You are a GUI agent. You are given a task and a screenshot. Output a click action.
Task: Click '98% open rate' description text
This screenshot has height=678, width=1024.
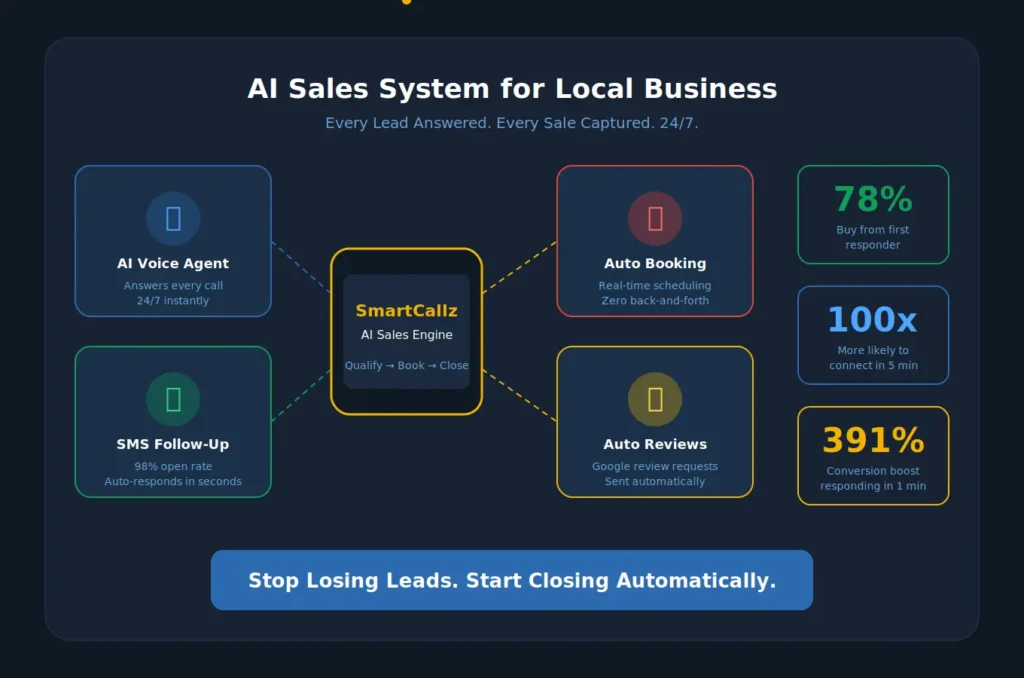pos(173,466)
